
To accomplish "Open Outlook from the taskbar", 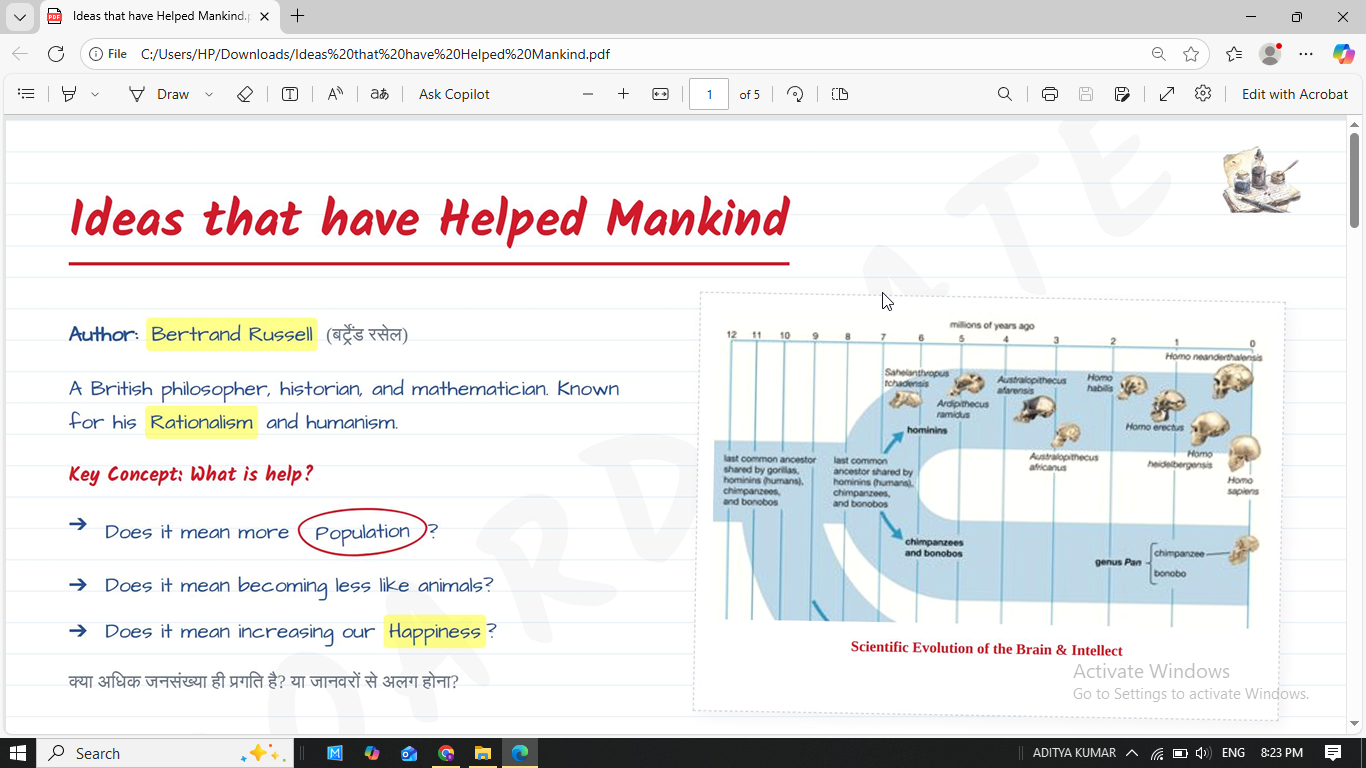I will tap(409, 753).
